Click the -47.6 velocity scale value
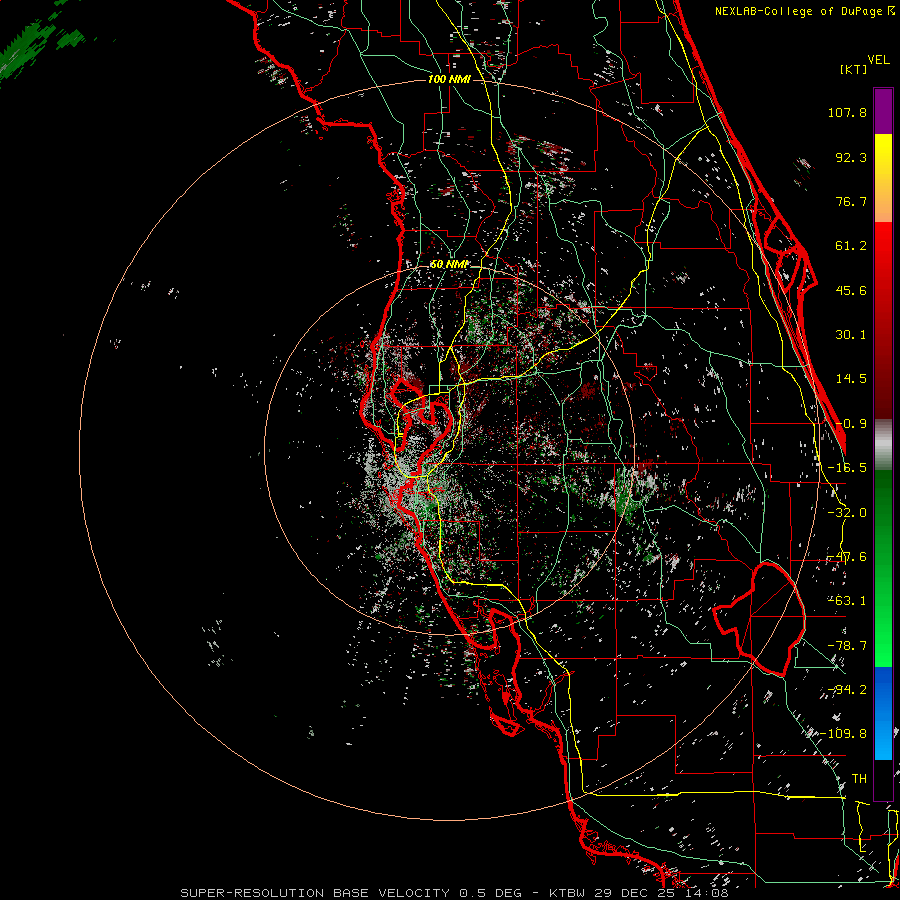The height and width of the screenshot is (900, 900). tap(847, 557)
